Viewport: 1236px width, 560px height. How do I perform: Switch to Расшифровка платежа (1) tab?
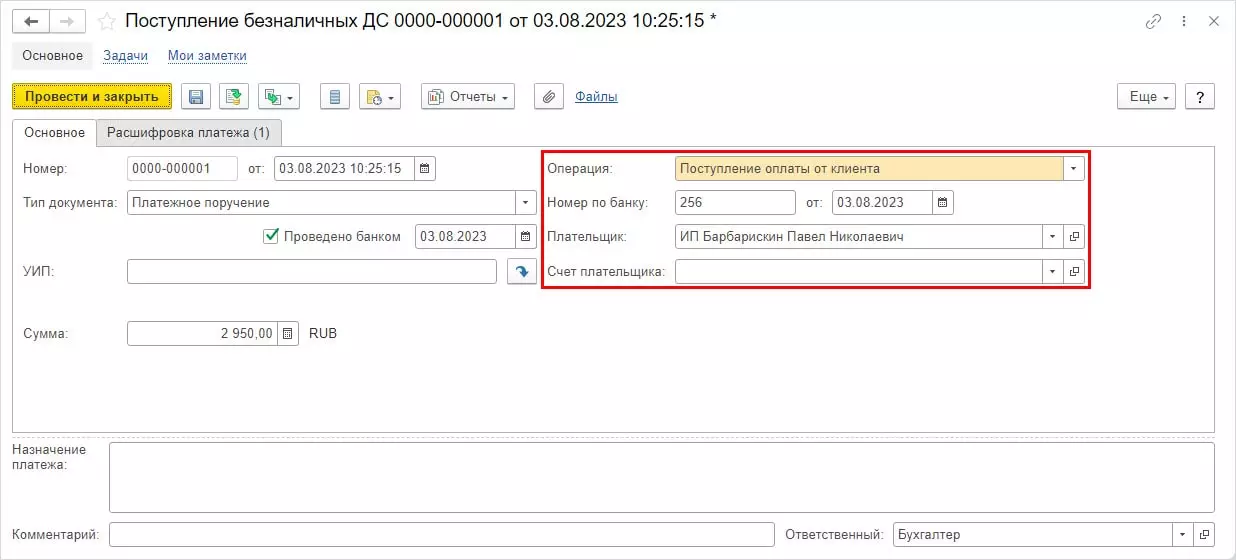189,132
